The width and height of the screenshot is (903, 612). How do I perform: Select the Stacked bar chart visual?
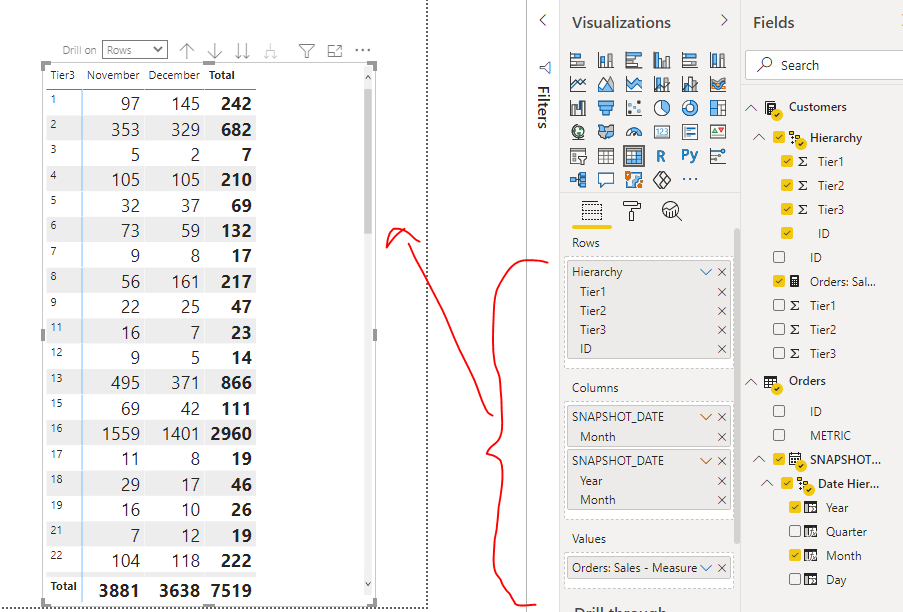coord(578,60)
